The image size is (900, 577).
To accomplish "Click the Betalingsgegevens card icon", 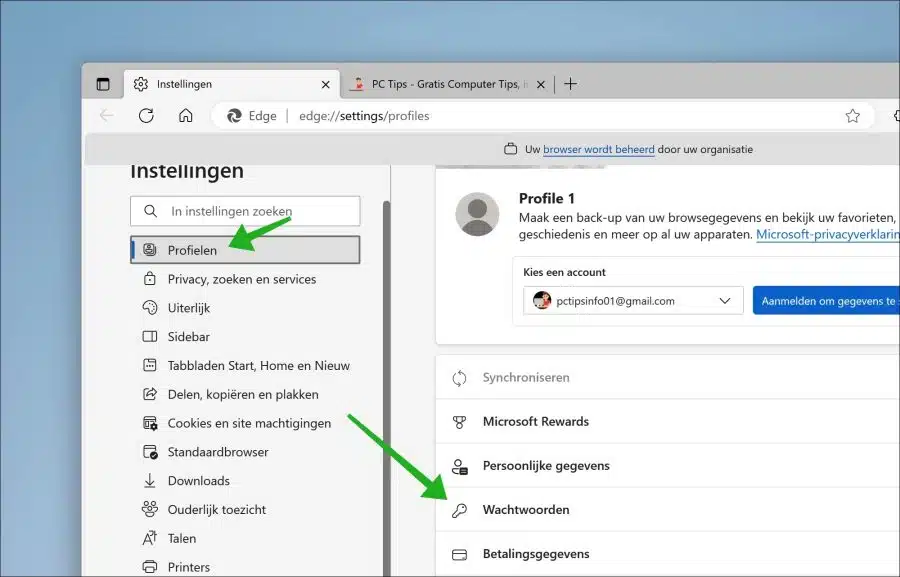I will pyautogui.click(x=459, y=555).
